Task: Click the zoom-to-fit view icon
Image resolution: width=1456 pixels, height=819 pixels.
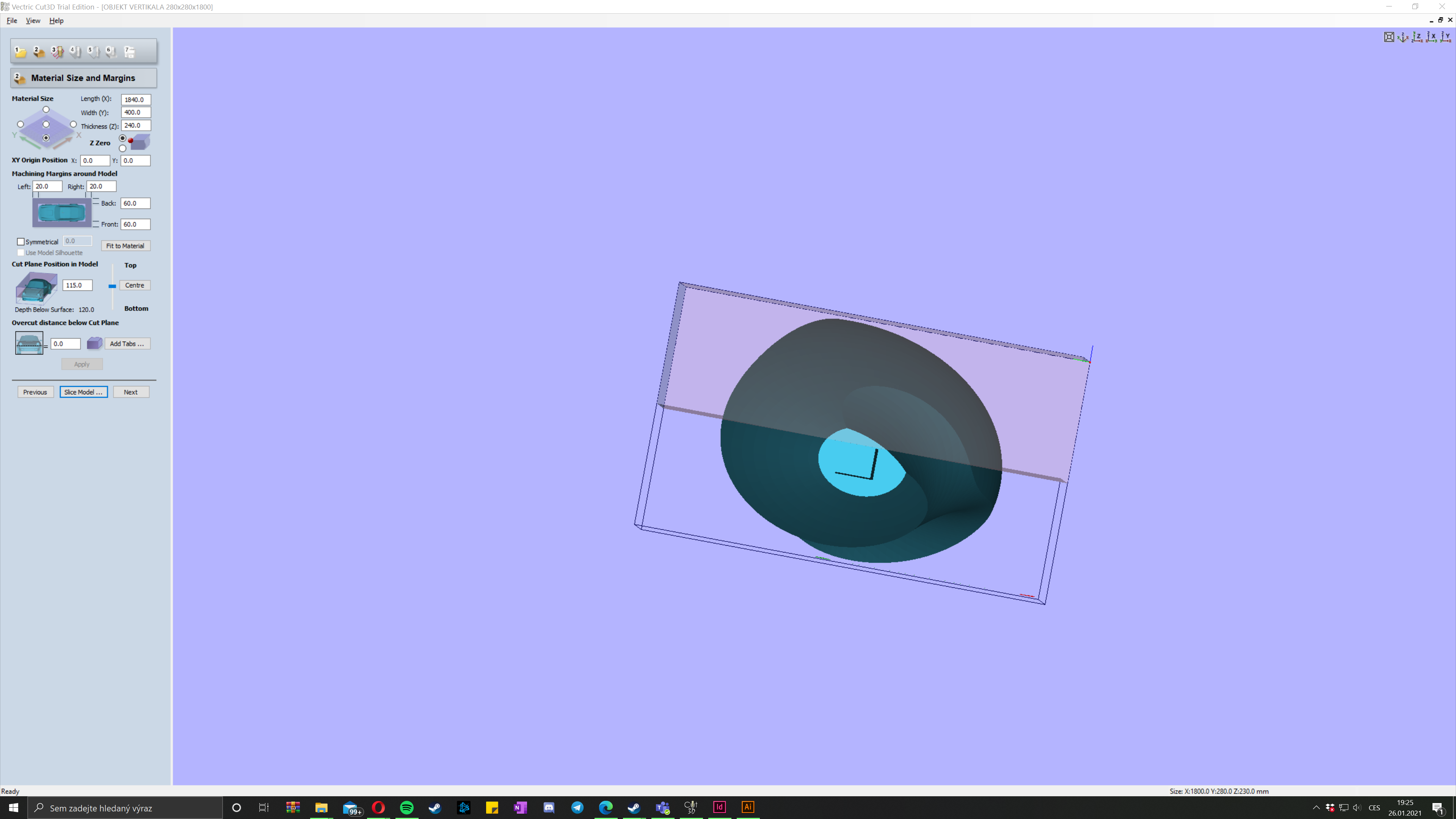Action: point(1389,37)
